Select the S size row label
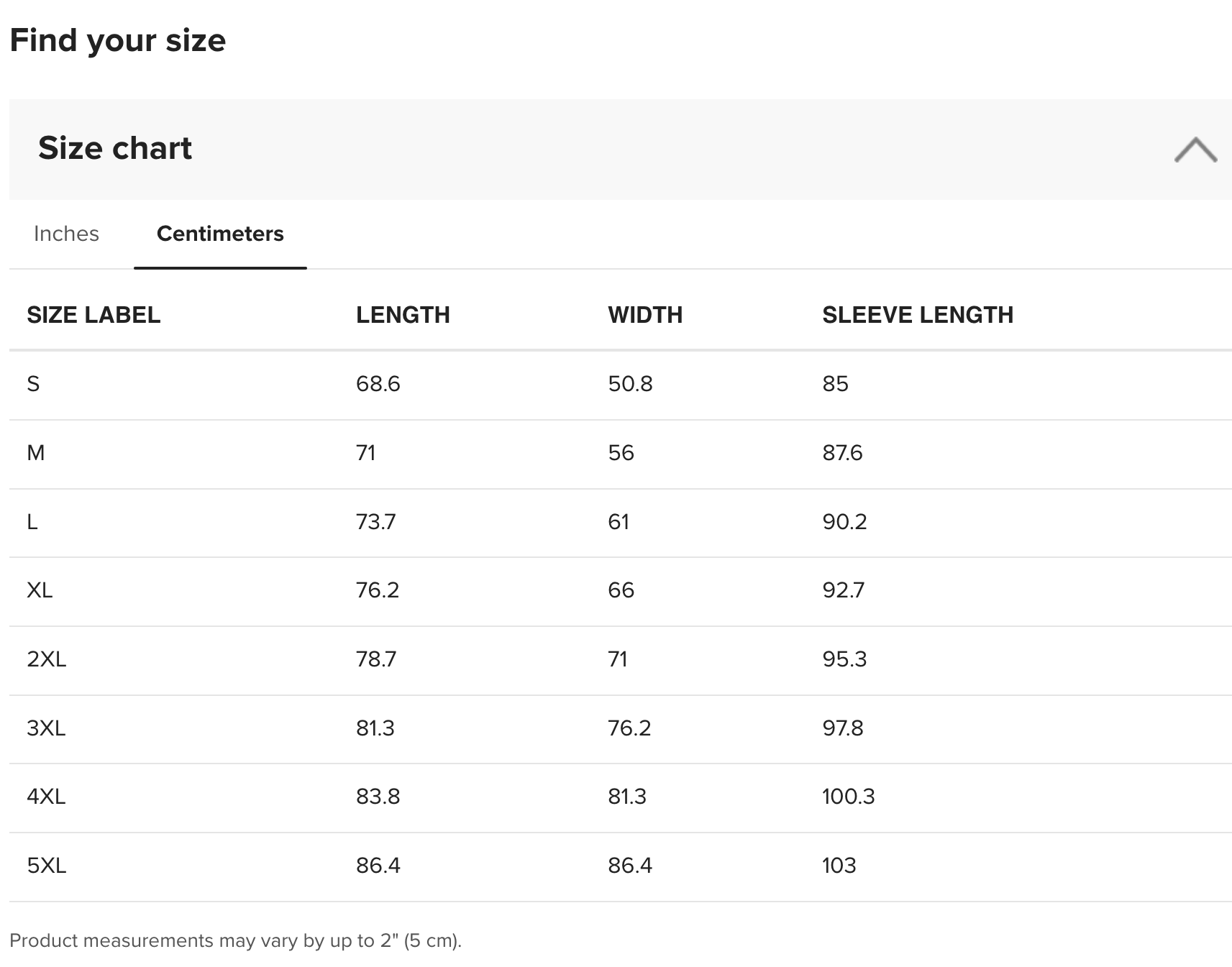 point(33,384)
